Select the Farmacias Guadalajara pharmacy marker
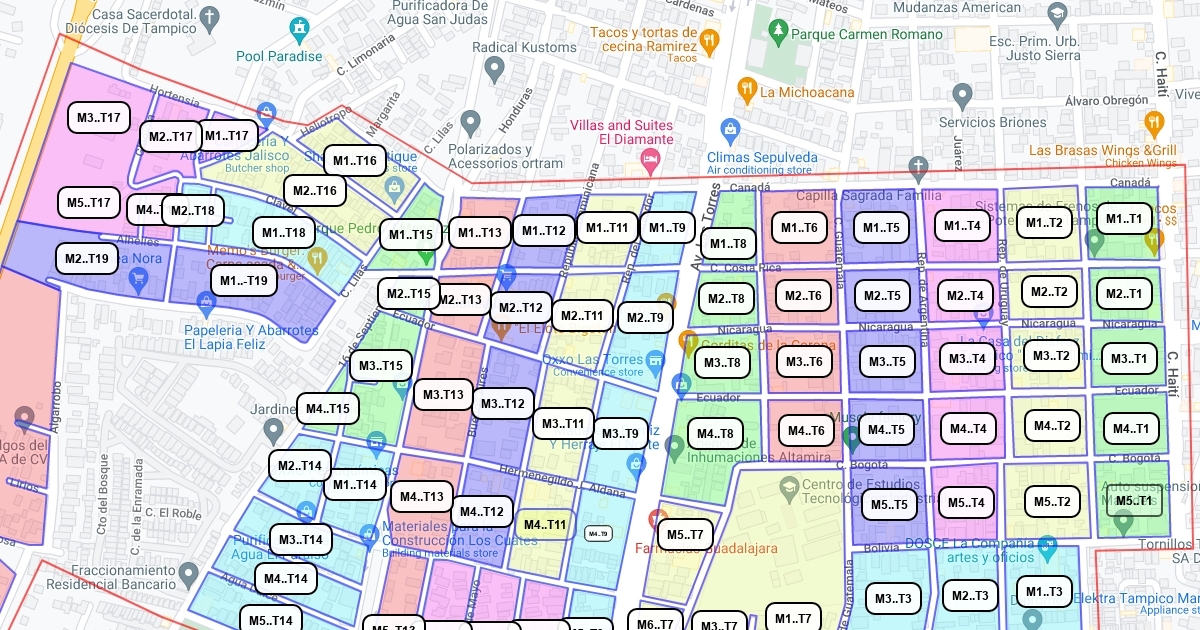This screenshot has width=1200, height=630. [657, 518]
